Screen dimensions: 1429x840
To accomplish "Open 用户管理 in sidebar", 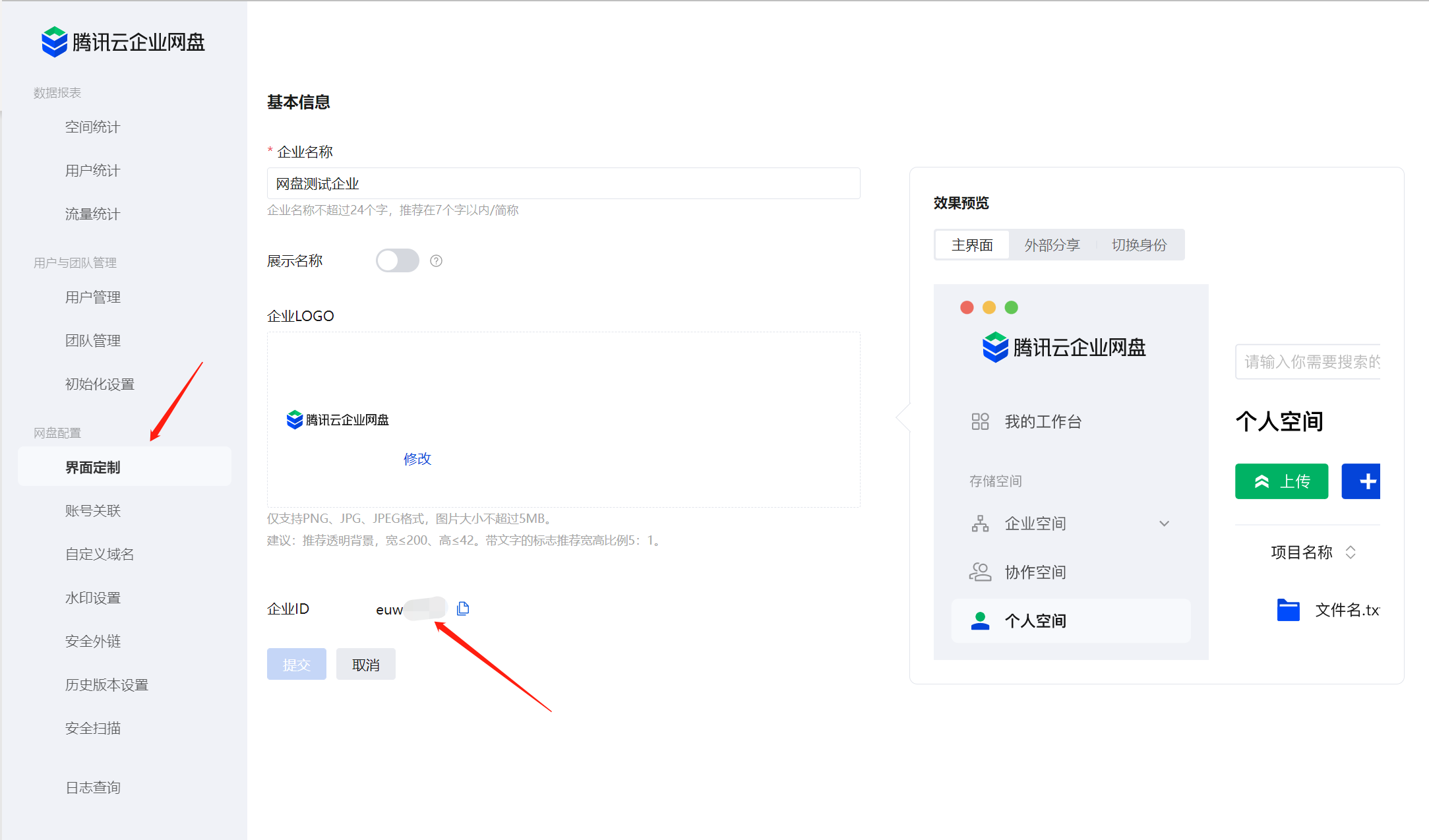I will click(92, 297).
